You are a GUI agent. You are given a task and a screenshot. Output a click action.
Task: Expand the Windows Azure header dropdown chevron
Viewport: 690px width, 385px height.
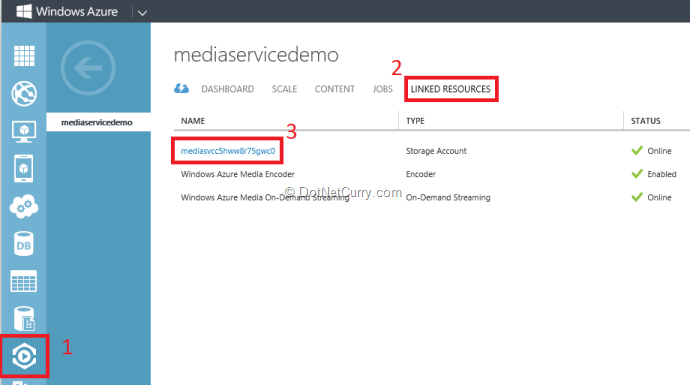[142, 12]
